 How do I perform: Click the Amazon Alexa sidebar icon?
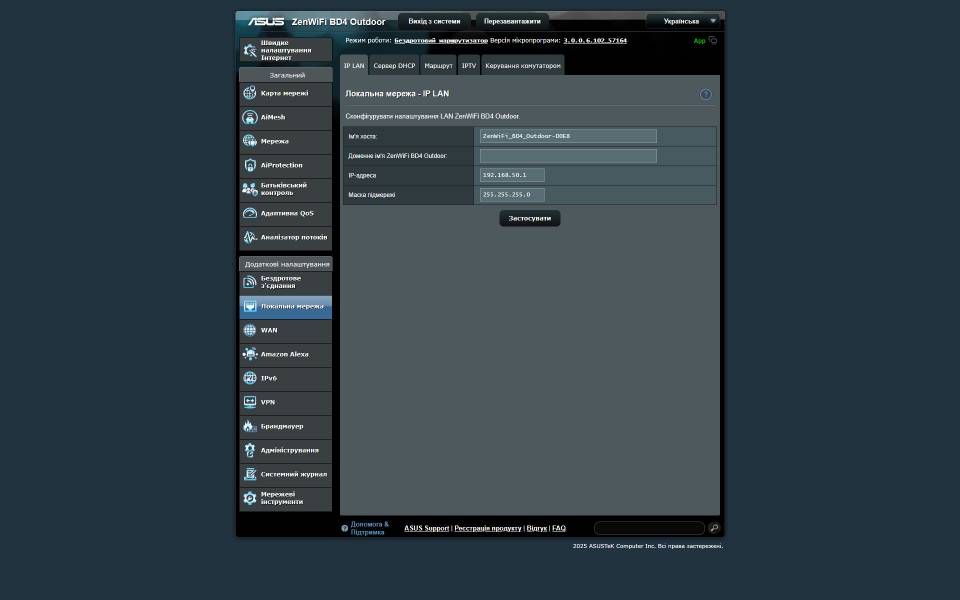point(250,354)
